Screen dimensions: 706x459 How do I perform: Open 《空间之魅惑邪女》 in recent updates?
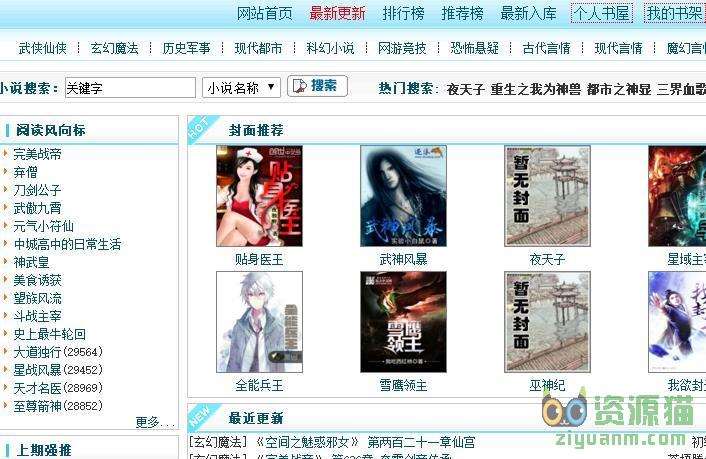308,442
